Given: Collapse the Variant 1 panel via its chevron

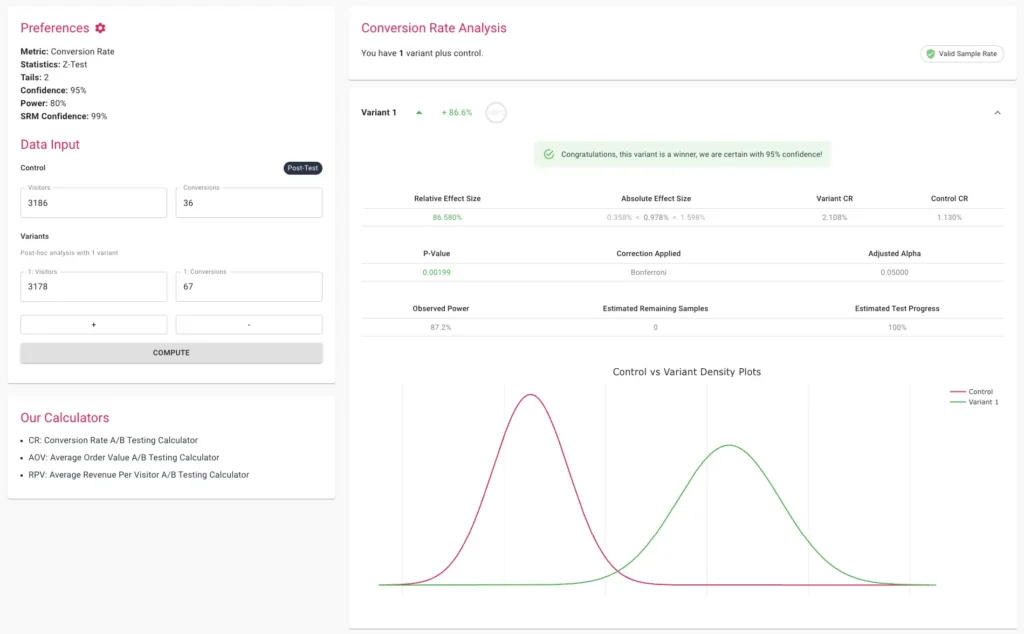Looking at the screenshot, I should [996, 112].
